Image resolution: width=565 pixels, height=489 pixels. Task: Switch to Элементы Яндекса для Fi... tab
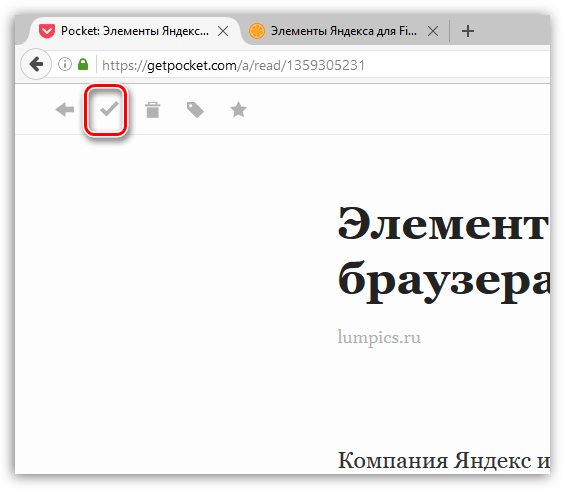coord(344,31)
